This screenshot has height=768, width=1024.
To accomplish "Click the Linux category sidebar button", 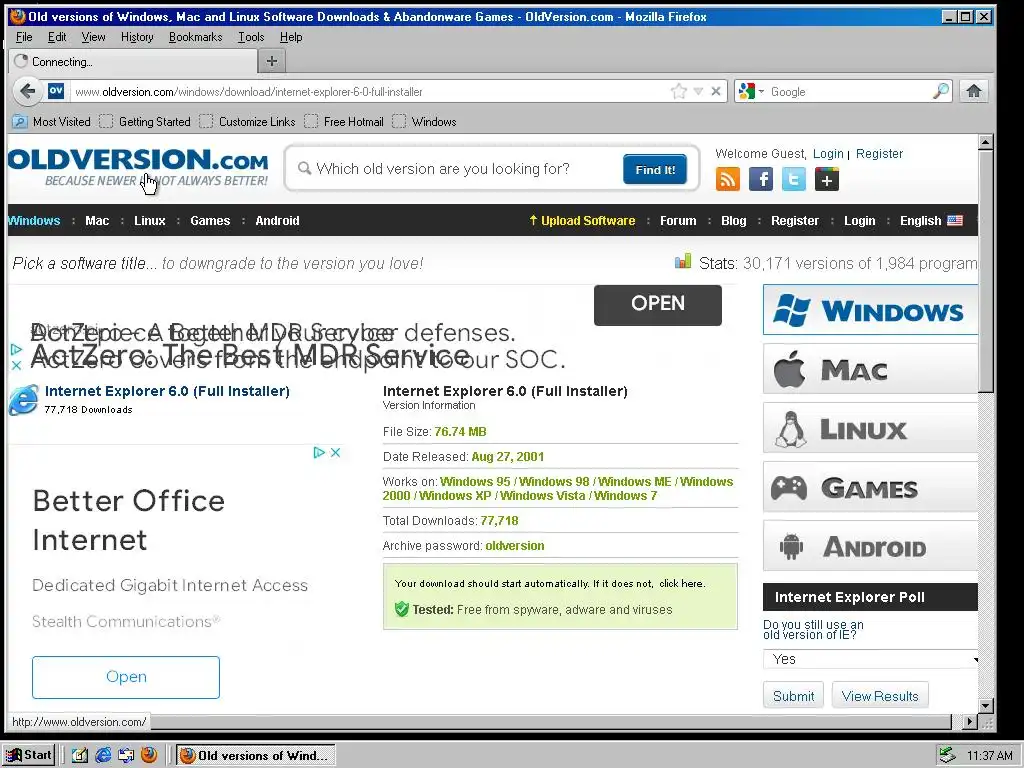I will [x=871, y=428].
